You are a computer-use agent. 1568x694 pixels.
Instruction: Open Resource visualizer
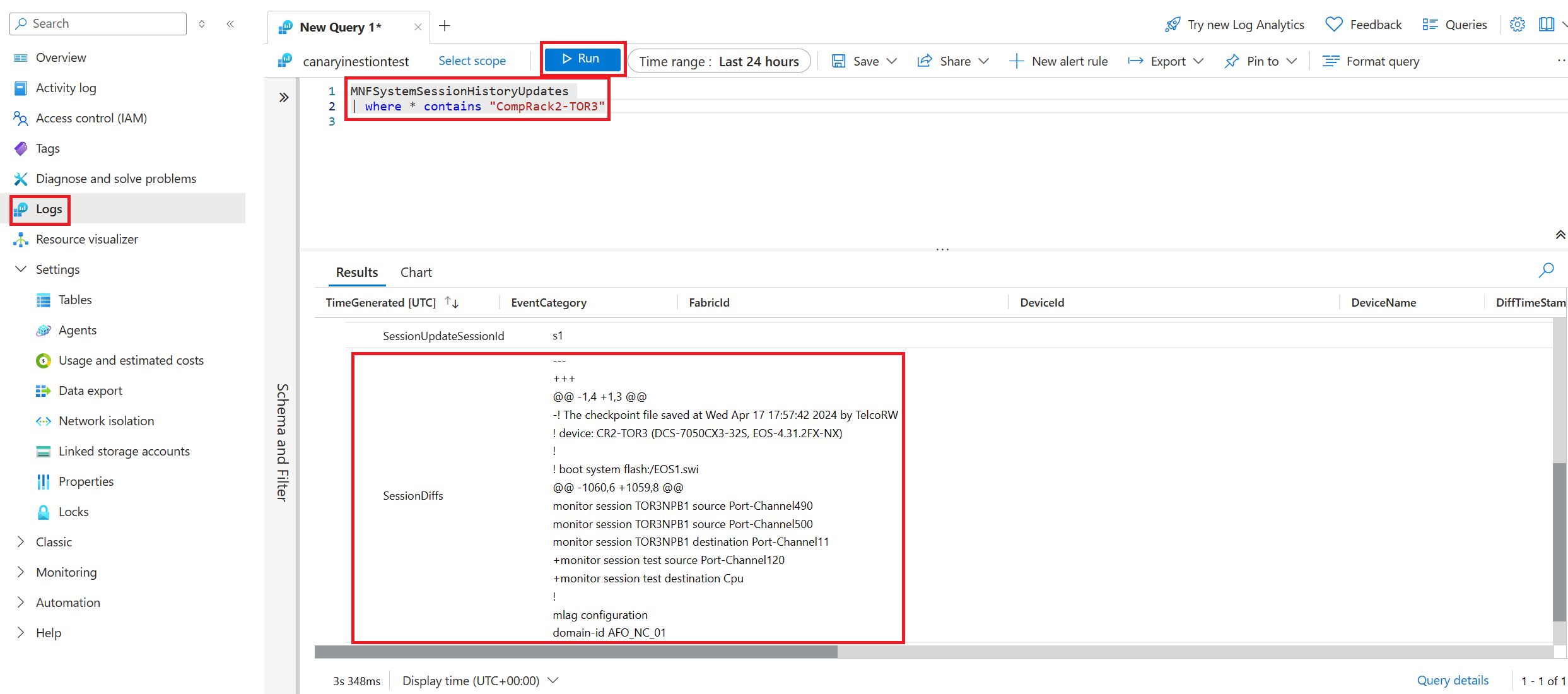86,239
